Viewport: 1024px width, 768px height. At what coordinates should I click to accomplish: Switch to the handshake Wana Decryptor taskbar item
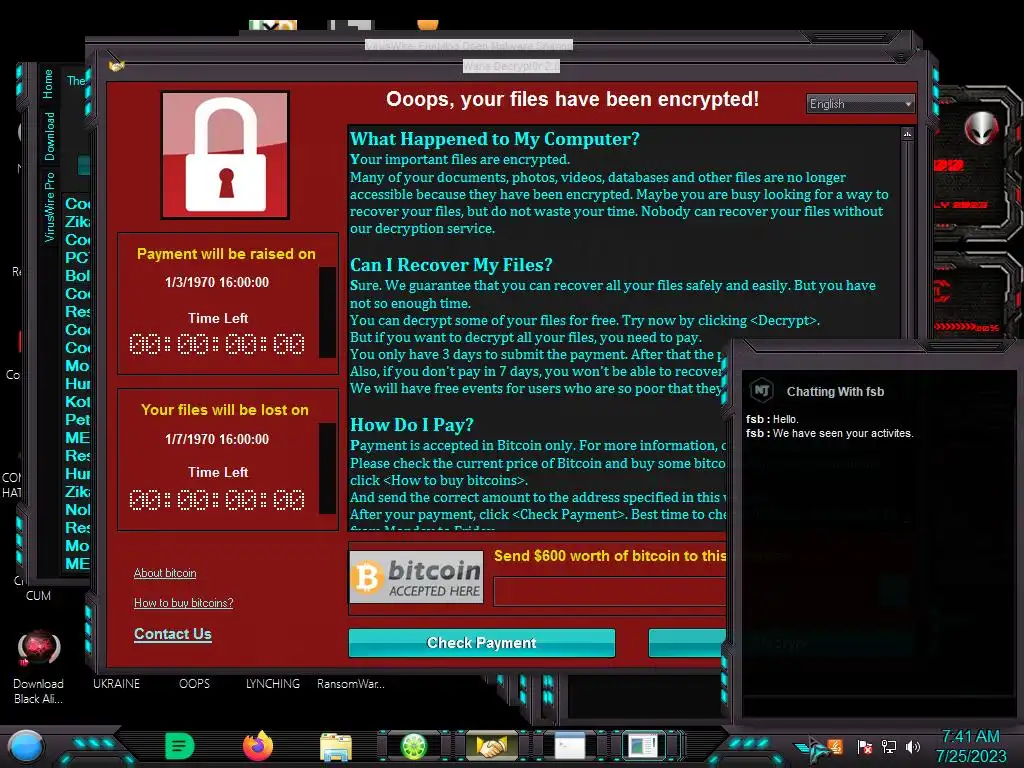tap(492, 746)
